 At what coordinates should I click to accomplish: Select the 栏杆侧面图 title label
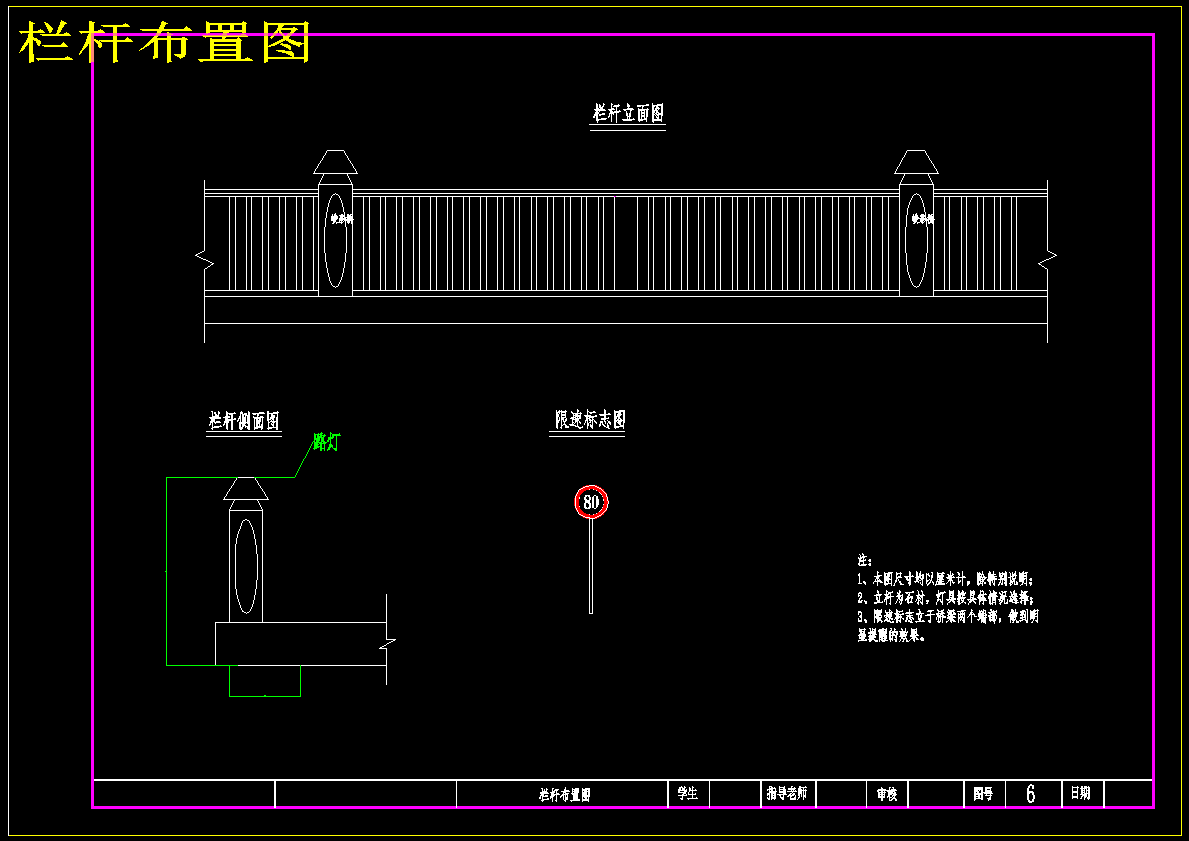pos(244,421)
